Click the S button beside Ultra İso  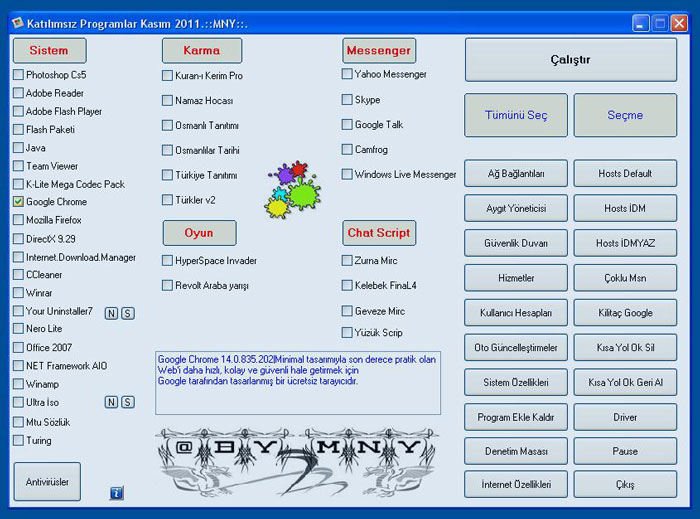point(128,402)
